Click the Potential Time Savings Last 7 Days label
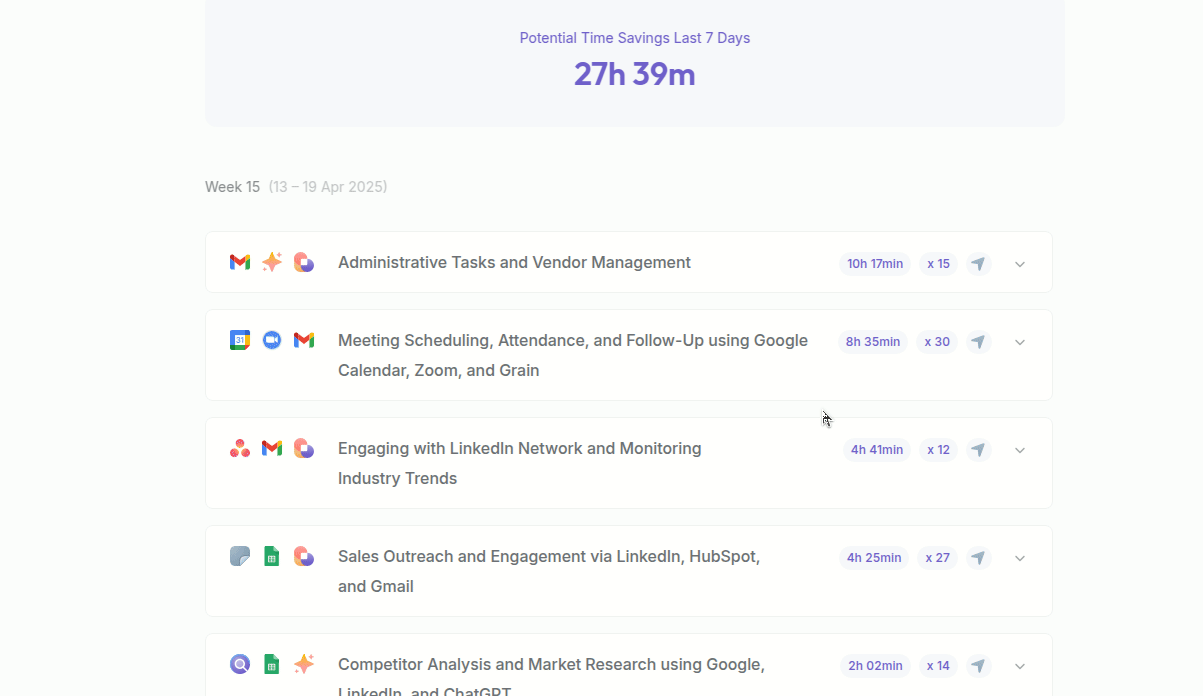Image resolution: width=1203 pixels, height=696 pixels. coord(635,38)
